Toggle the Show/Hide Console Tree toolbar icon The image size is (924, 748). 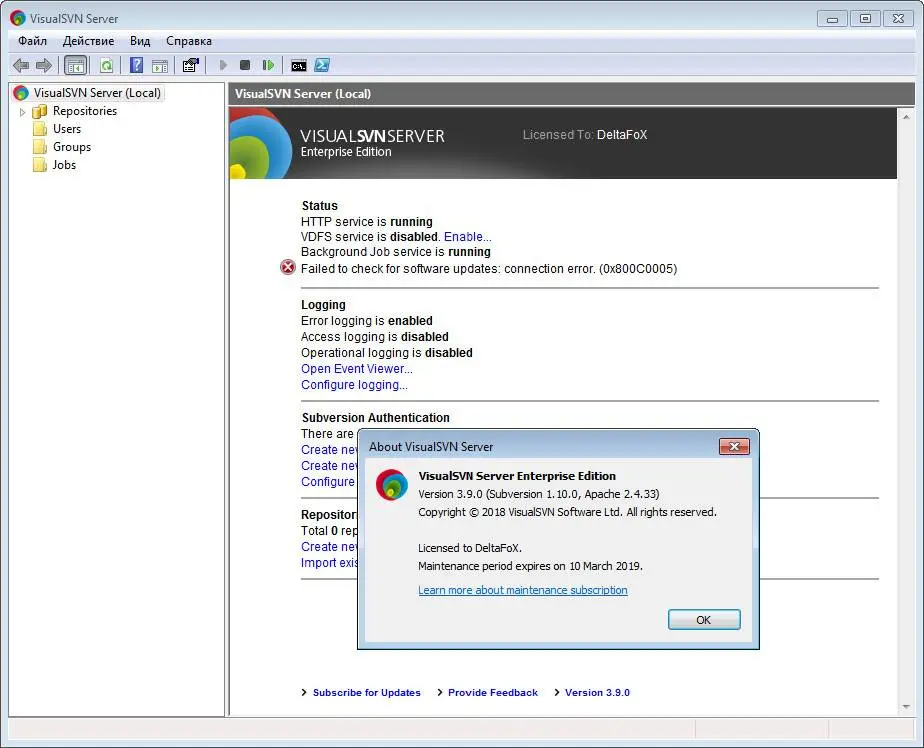[x=75, y=65]
